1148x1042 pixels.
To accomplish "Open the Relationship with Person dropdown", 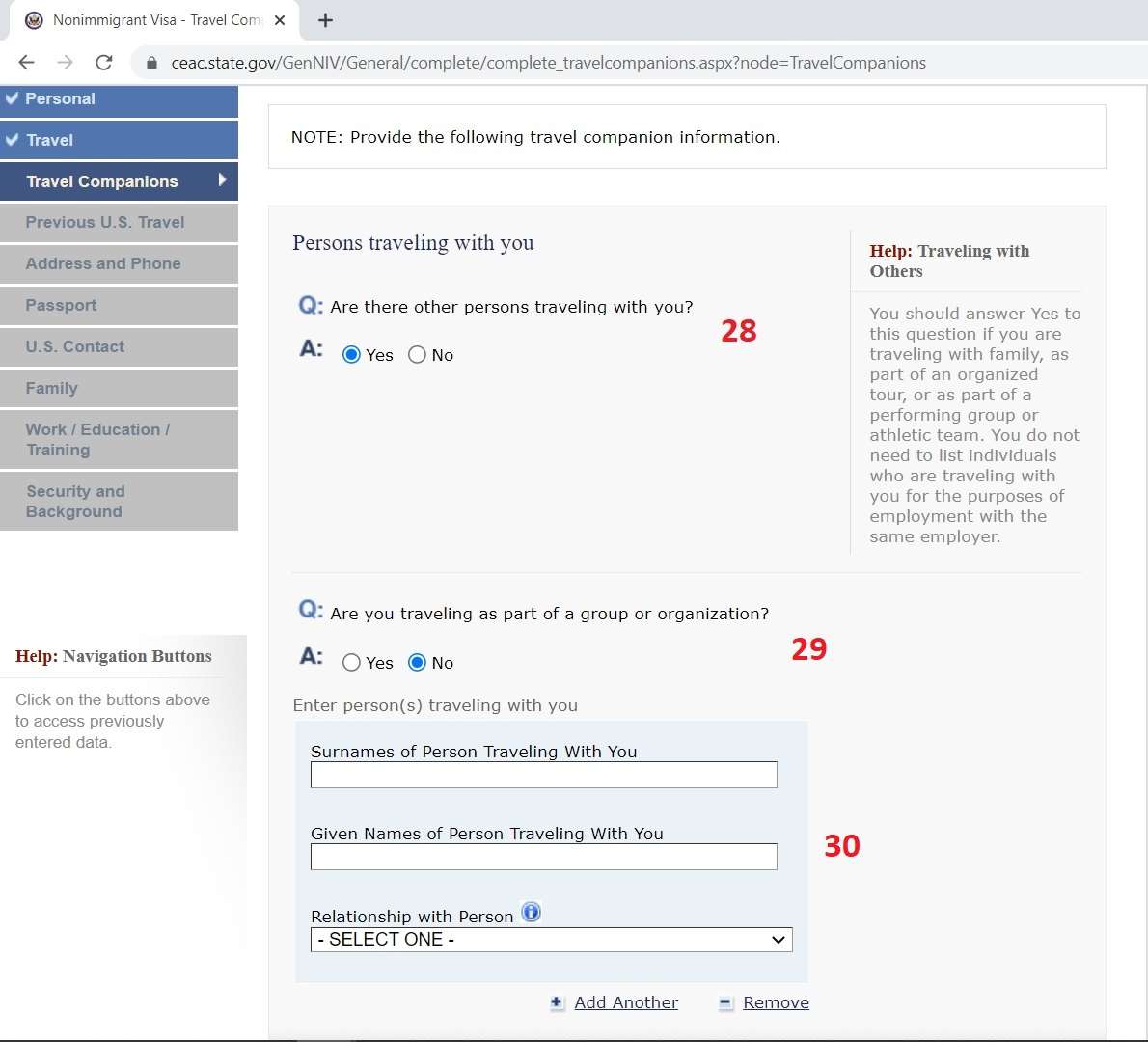I will coord(551,940).
